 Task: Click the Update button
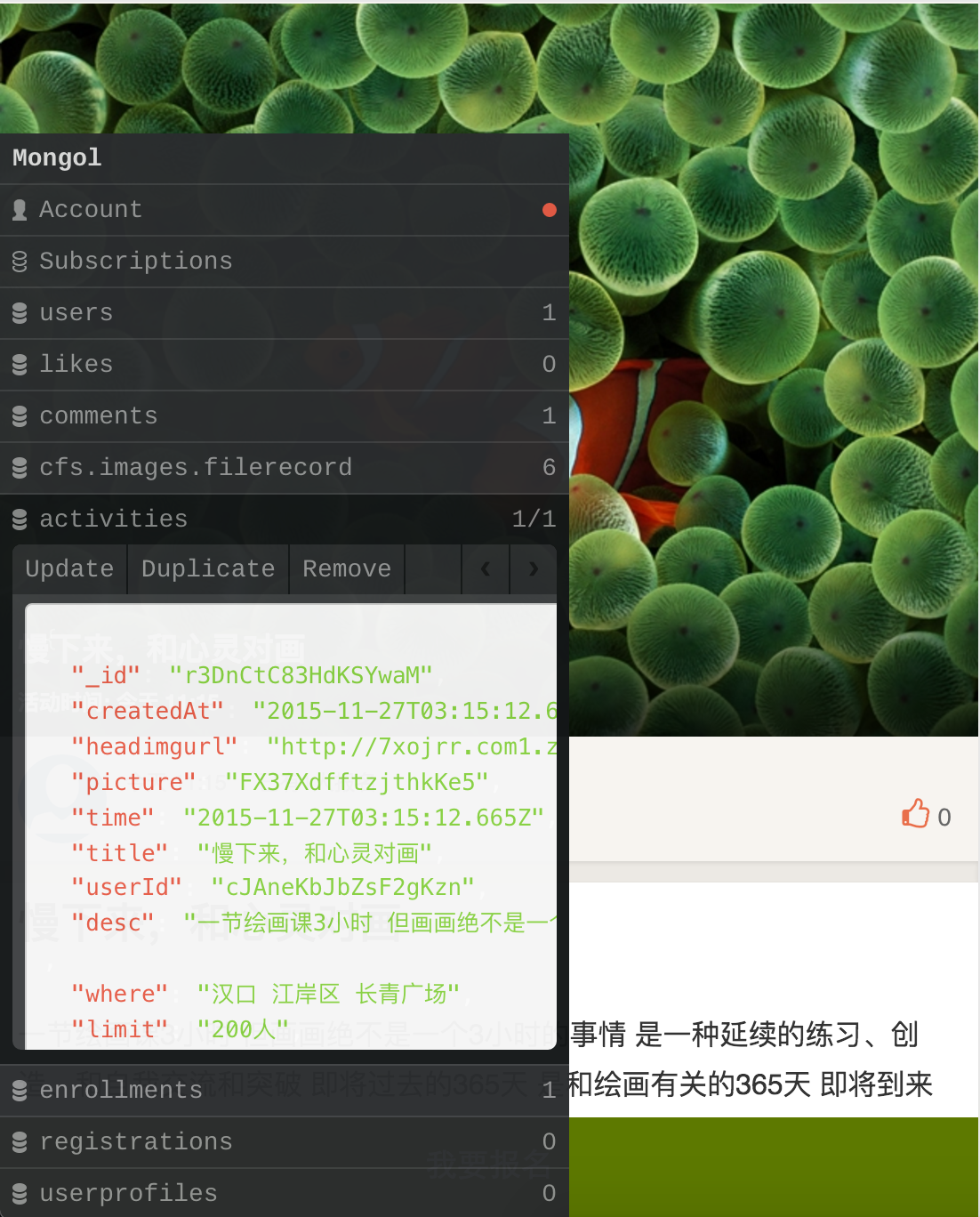coord(70,569)
